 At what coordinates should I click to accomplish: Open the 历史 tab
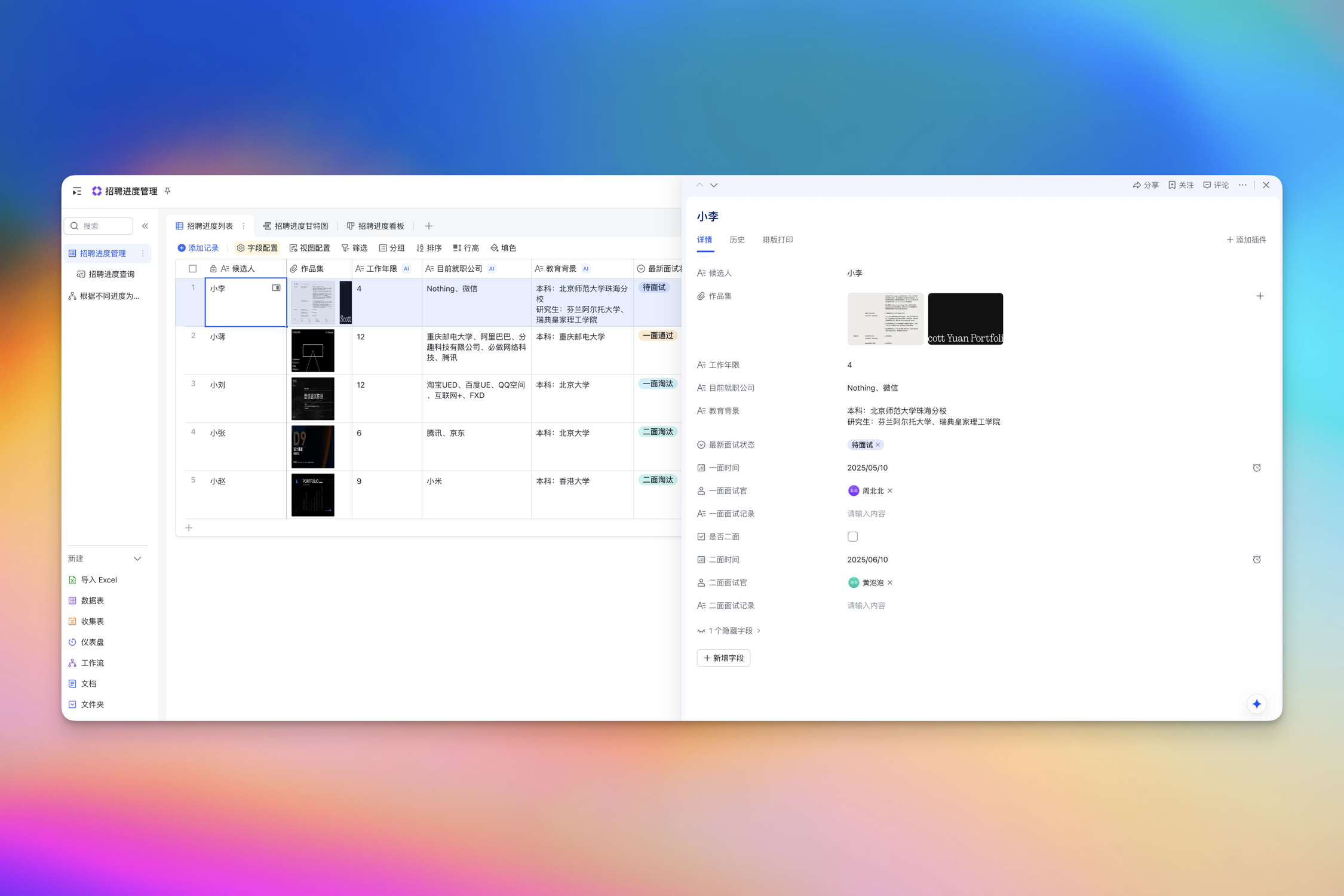(x=737, y=240)
